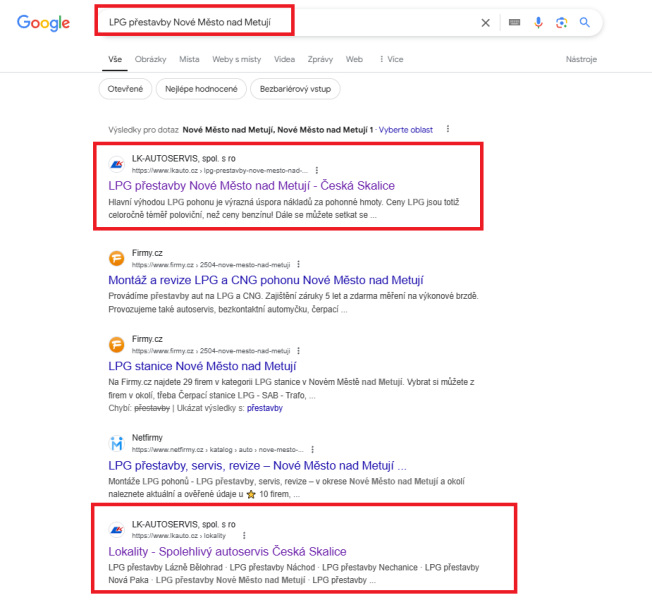
Task: Open Montáž a revize LPG a CNG result
Action: pos(266,280)
